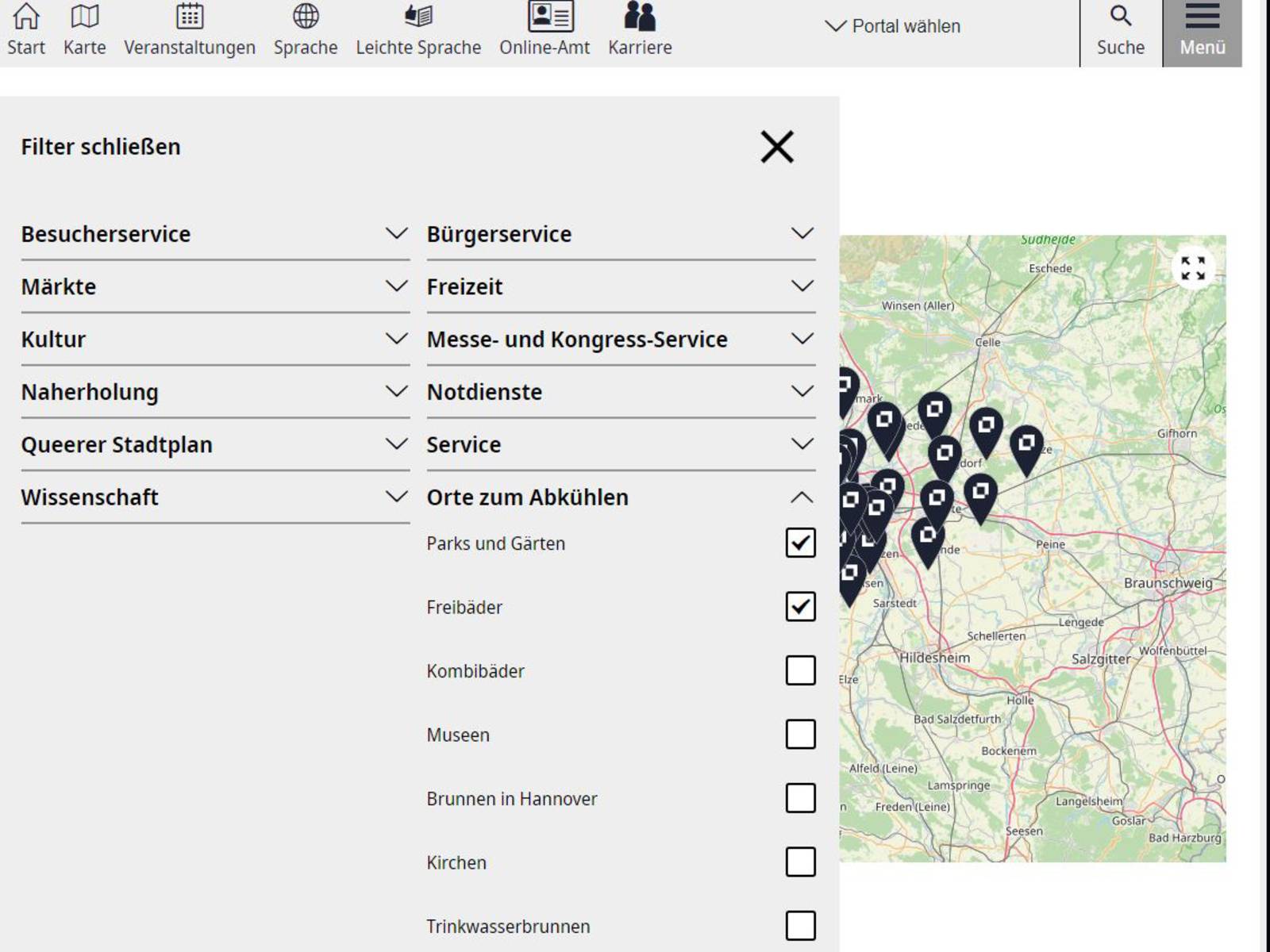Viewport: 1270px width, 952px height.
Task: Open the Karte map icon
Action: pyautogui.click(x=84, y=17)
